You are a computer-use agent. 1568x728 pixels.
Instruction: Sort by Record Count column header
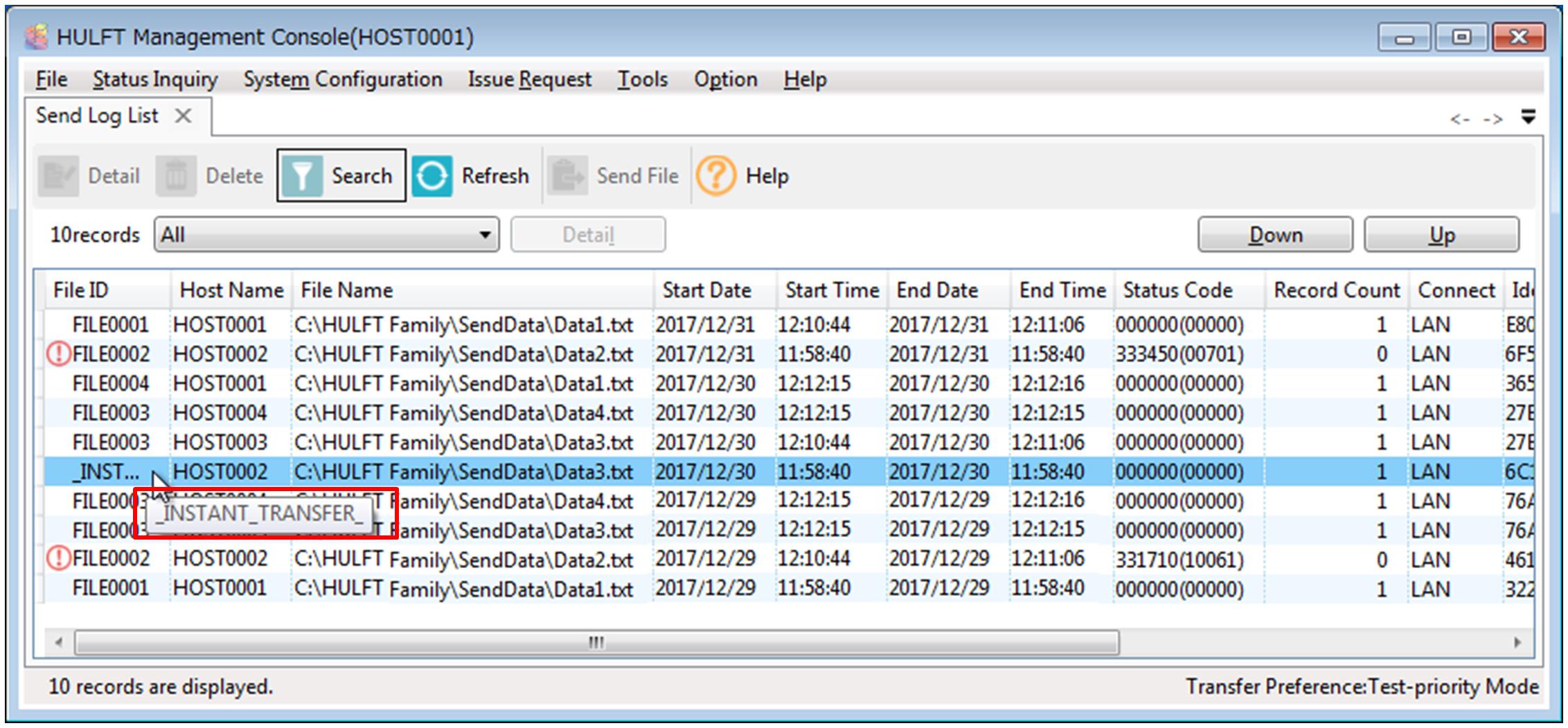tap(1337, 290)
